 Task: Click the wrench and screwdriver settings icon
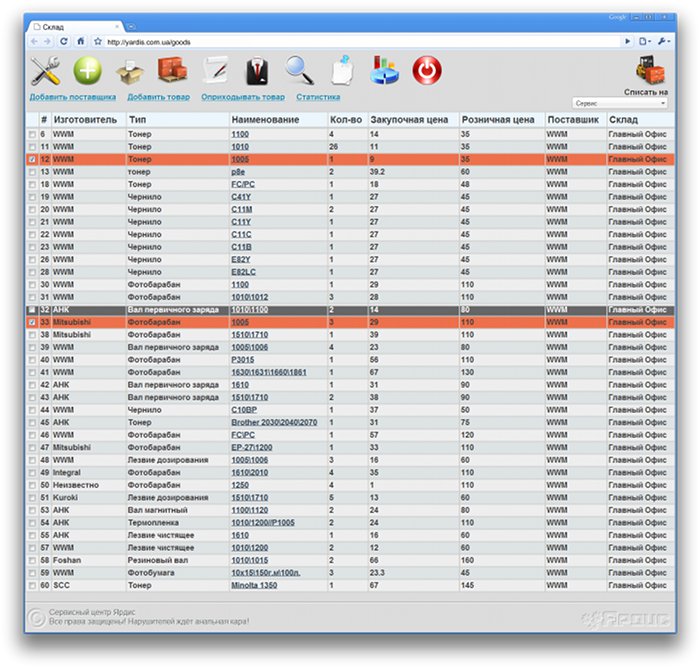tap(46, 70)
